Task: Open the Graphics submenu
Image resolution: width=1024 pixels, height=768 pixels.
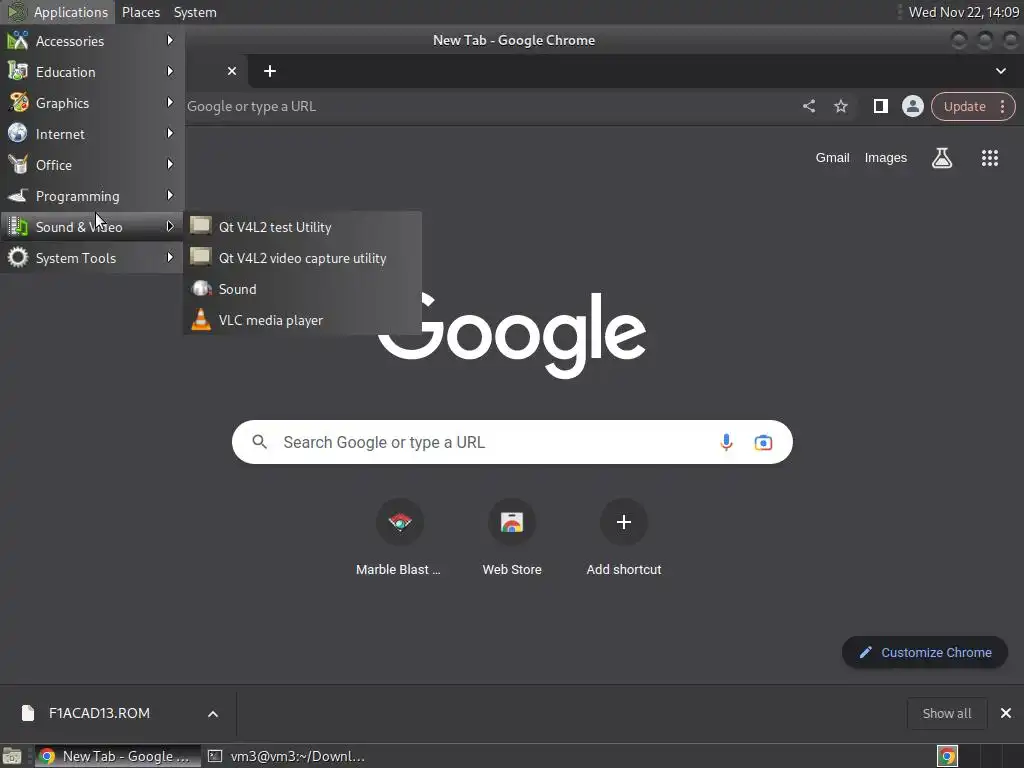Action: point(91,103)
